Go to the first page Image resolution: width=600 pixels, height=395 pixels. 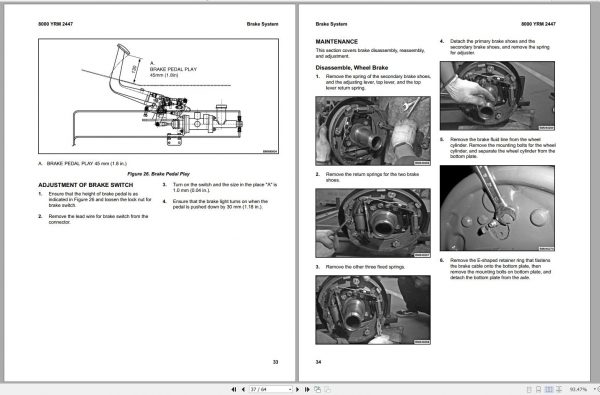pos(234,389)
